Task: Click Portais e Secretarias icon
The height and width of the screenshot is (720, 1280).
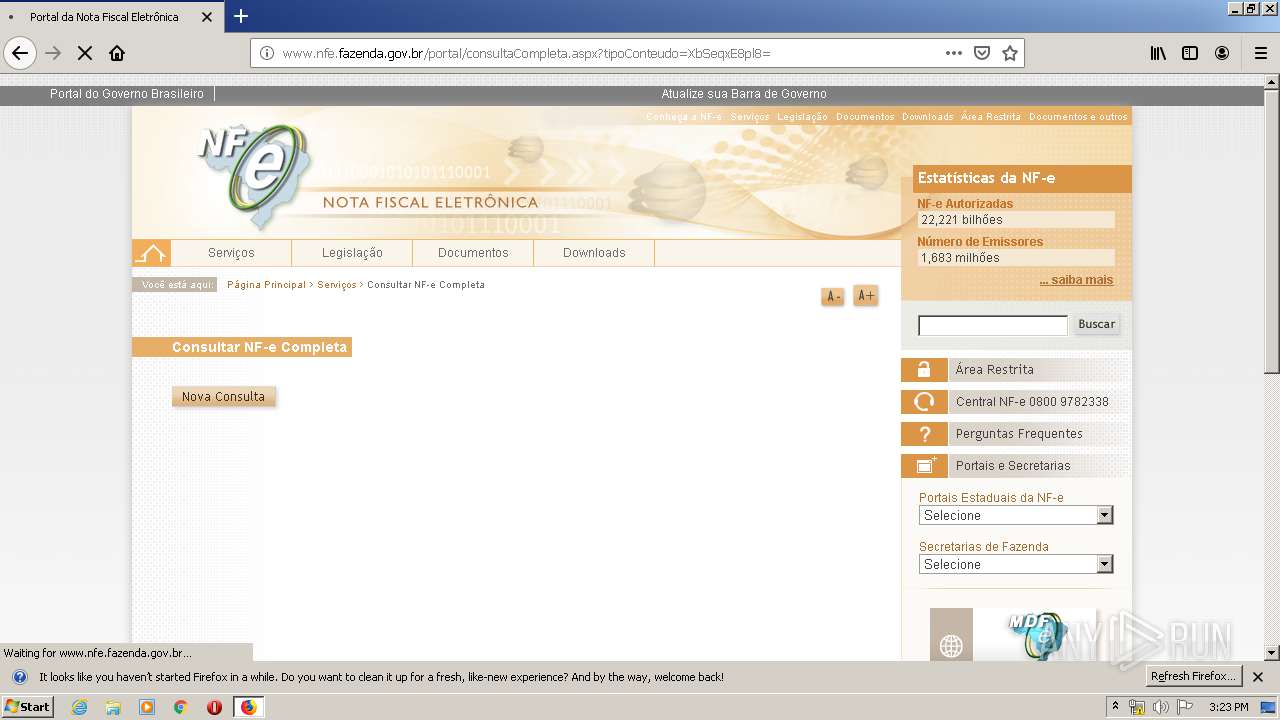Action: click(x=924, y=466)
